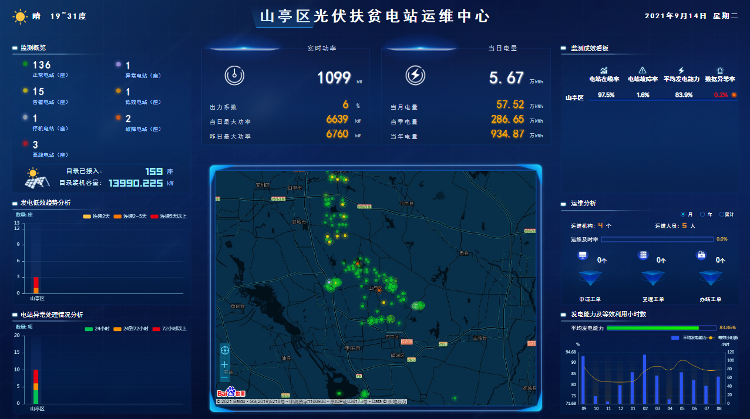The image size is (750, 419).
Task: Click the 15 alarm stations count
Action: pyautogui.click(x=39, y=91)
